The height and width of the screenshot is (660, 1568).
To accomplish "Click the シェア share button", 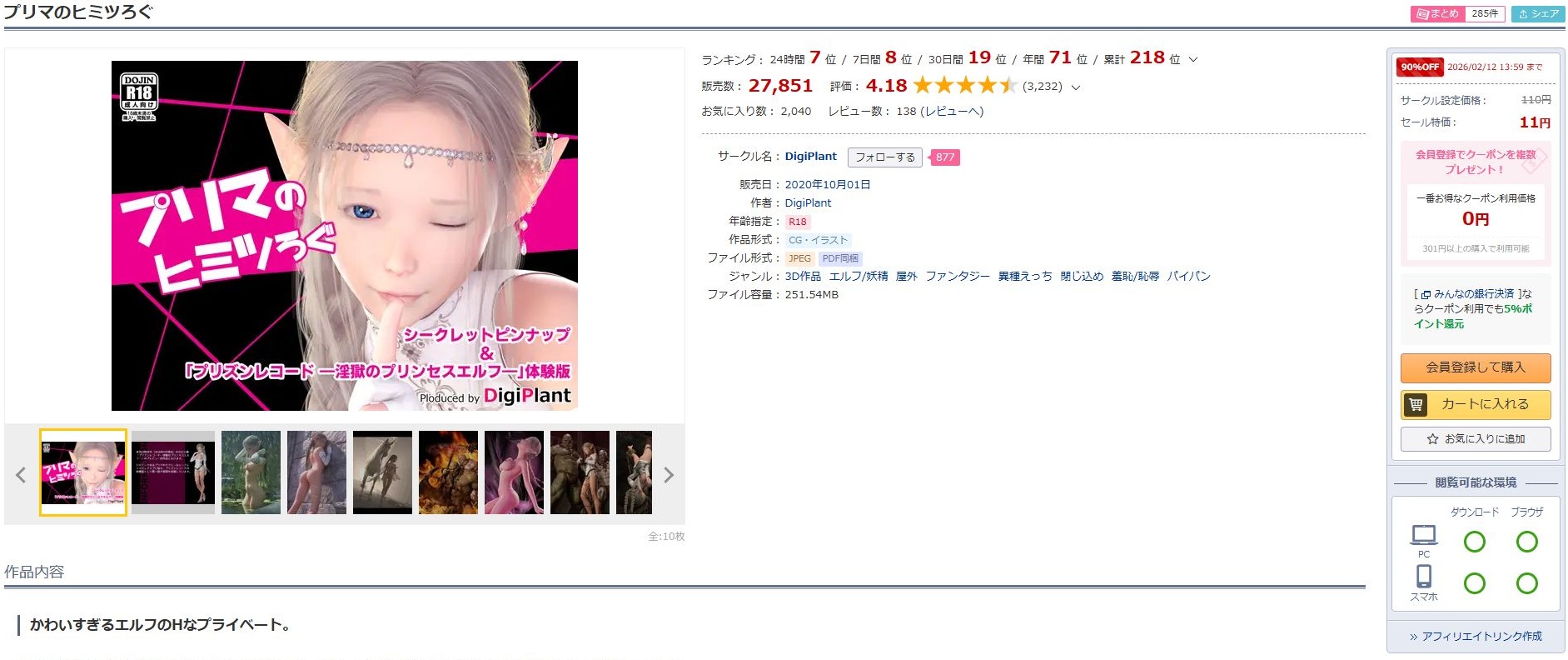I will 1538,14.
